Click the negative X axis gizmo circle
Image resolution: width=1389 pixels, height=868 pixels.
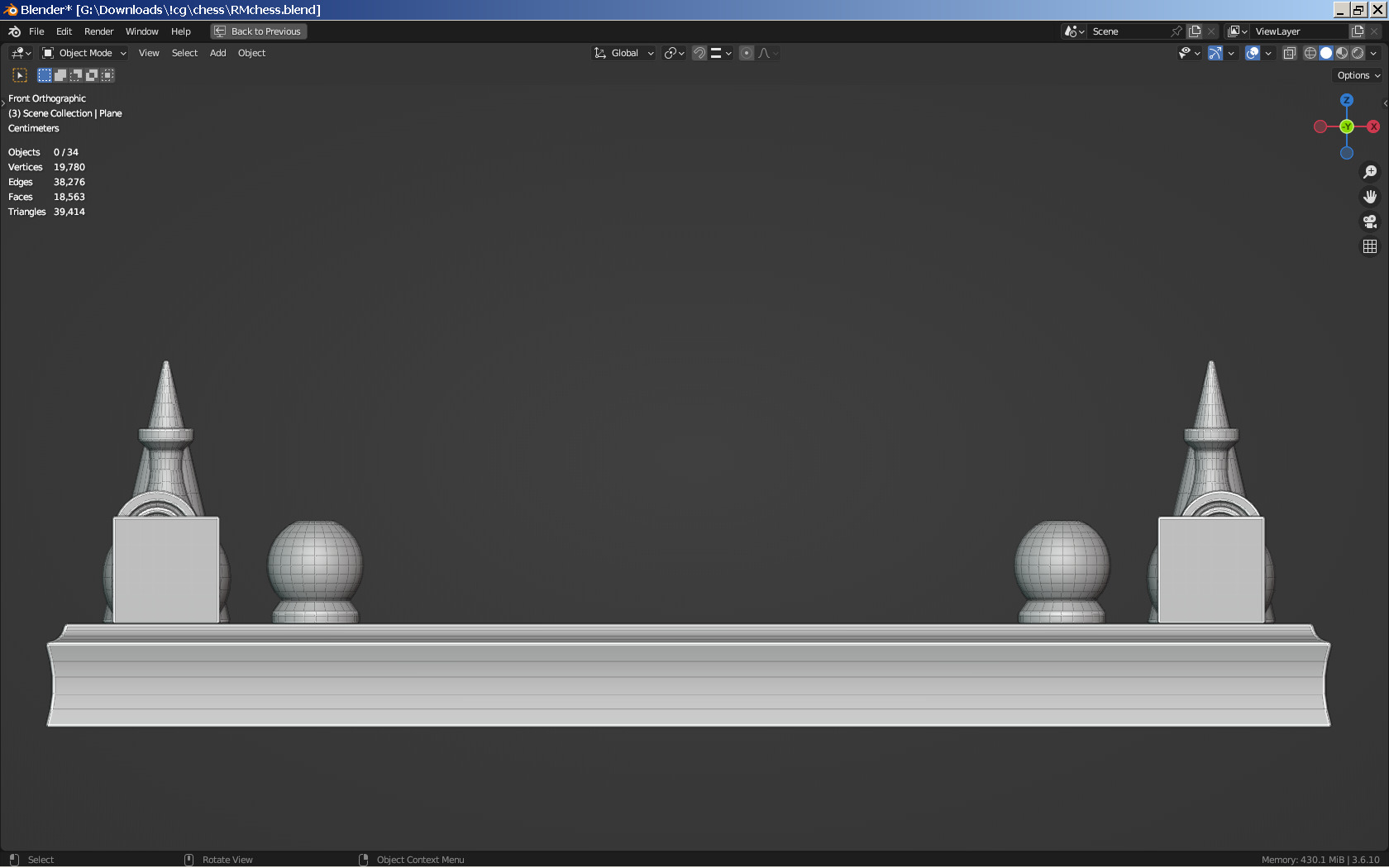1320,126
